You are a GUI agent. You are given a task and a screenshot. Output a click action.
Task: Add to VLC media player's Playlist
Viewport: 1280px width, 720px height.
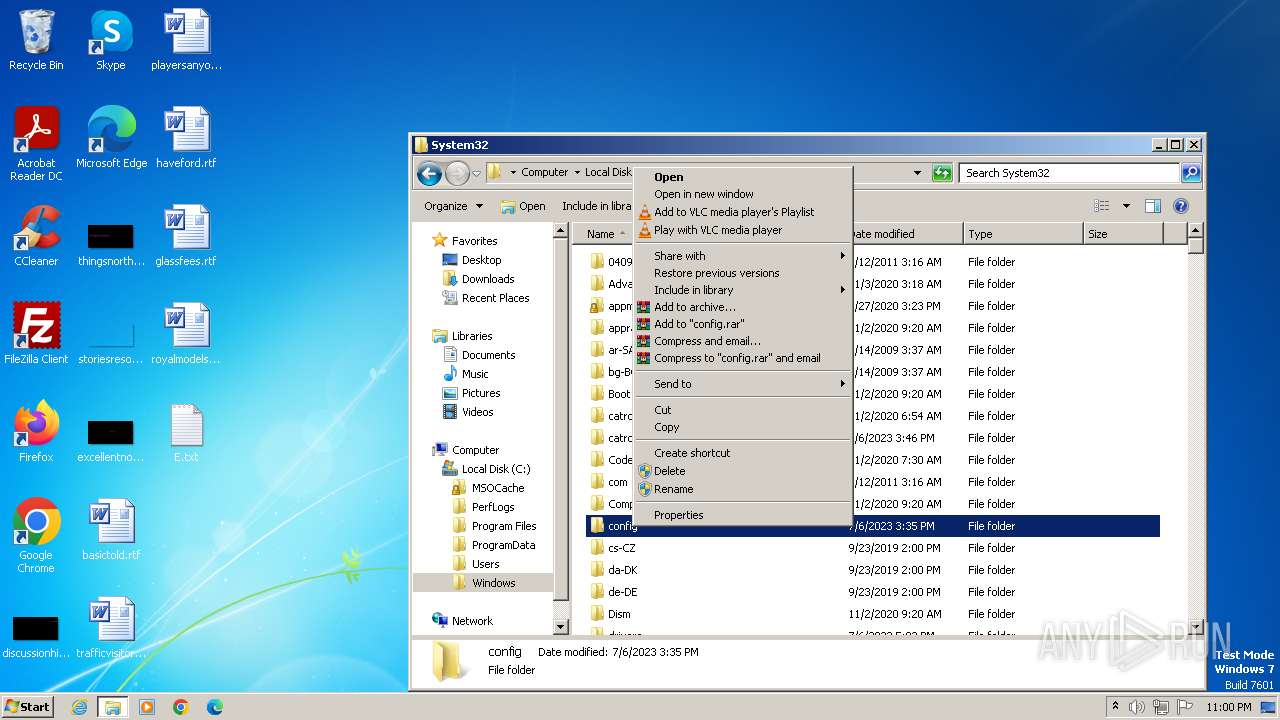tap(742, 212)
